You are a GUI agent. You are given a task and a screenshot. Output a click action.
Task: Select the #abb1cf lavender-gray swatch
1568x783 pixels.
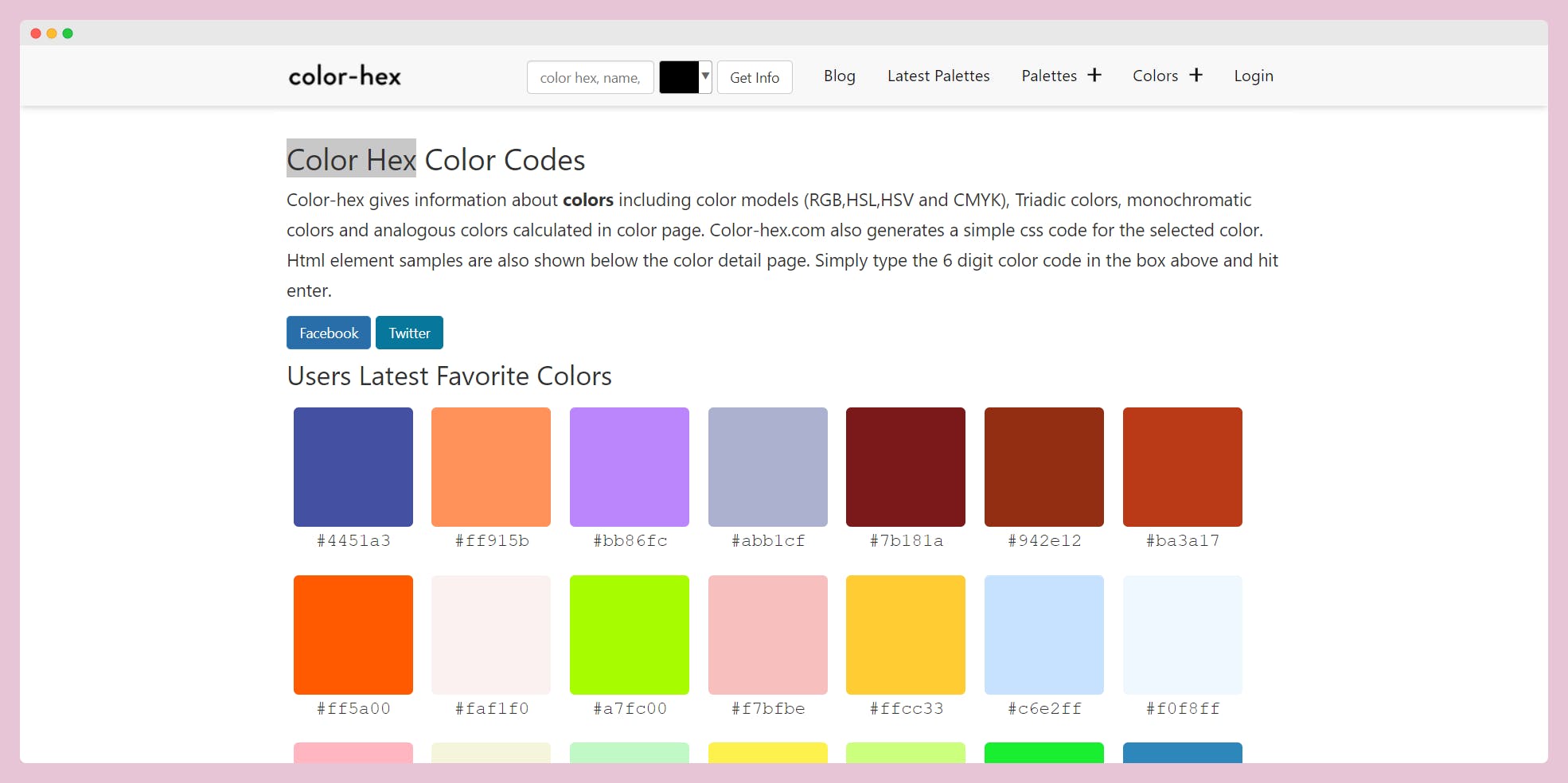(768, 467)
